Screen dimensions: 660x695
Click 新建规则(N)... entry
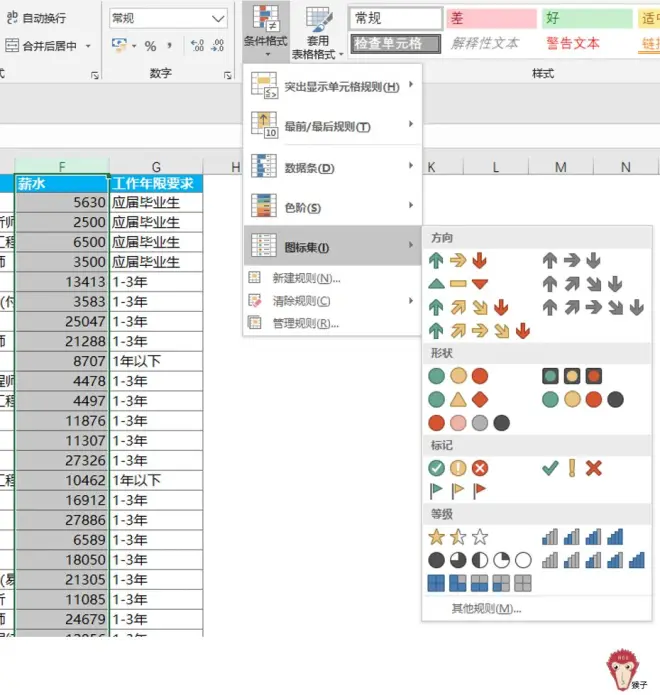[306, 278]
